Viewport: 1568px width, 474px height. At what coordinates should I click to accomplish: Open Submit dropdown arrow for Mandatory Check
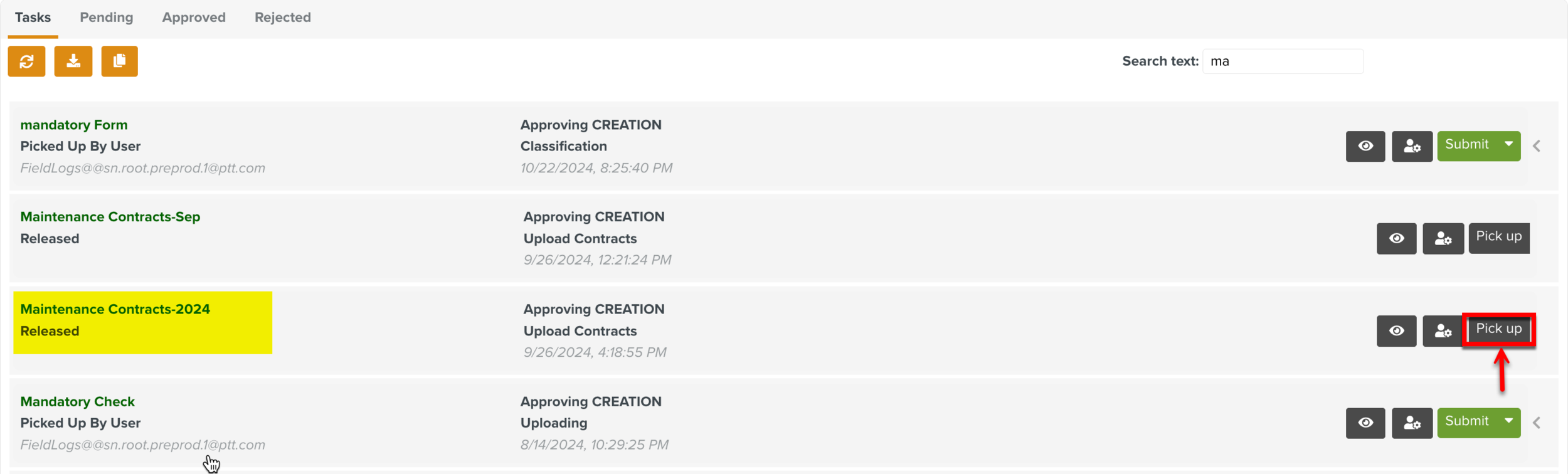click(1508, 421)
